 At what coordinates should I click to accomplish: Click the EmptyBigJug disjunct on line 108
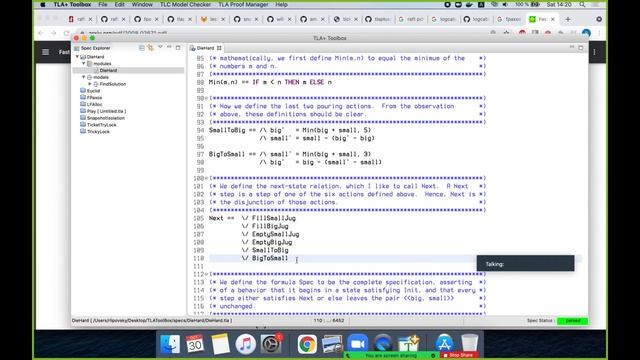point(272,242)
